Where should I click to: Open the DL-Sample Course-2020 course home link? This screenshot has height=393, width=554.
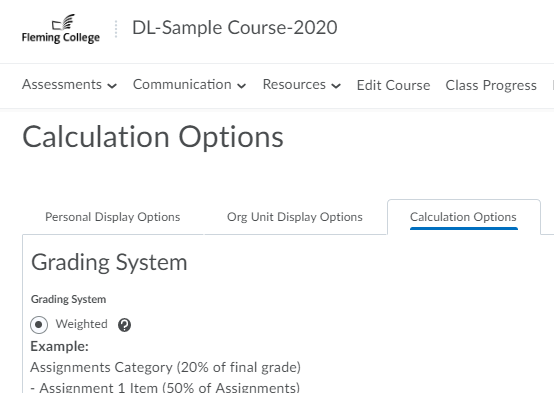[235, 28]
